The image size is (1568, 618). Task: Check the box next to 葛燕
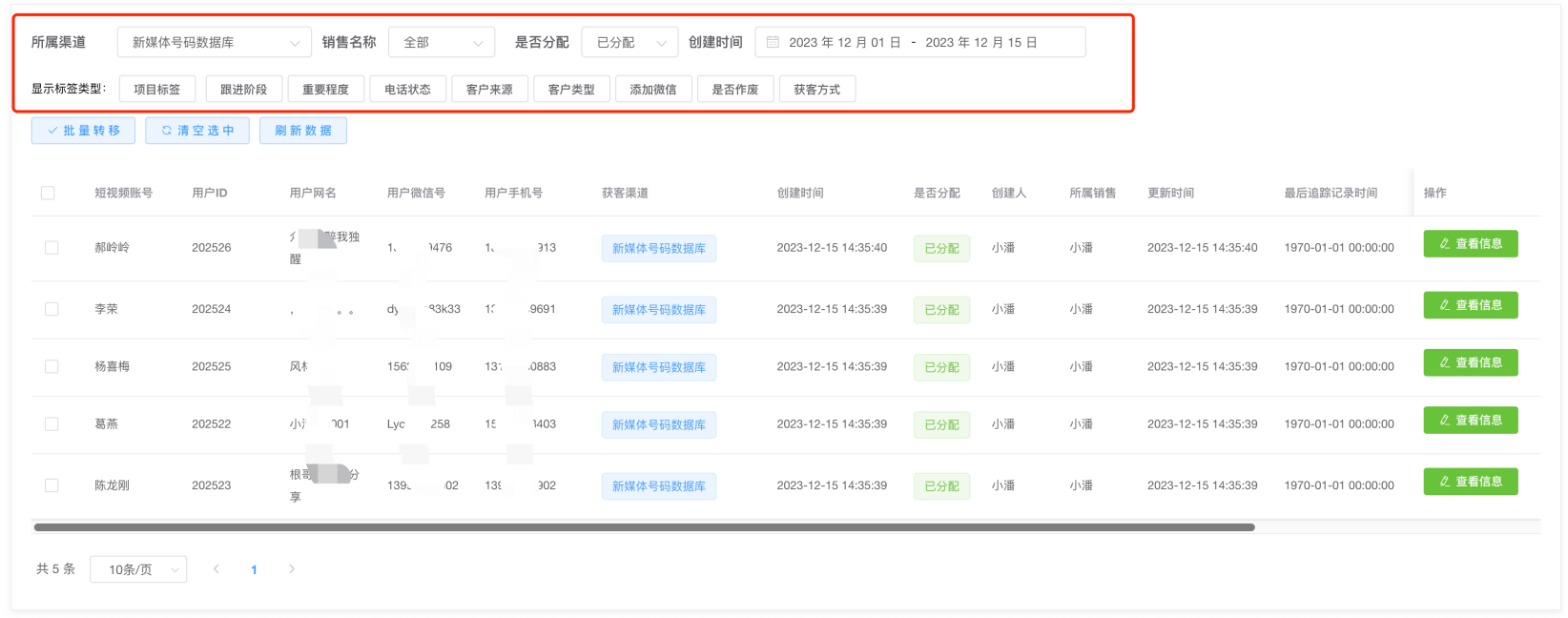[x=52, y=424]
